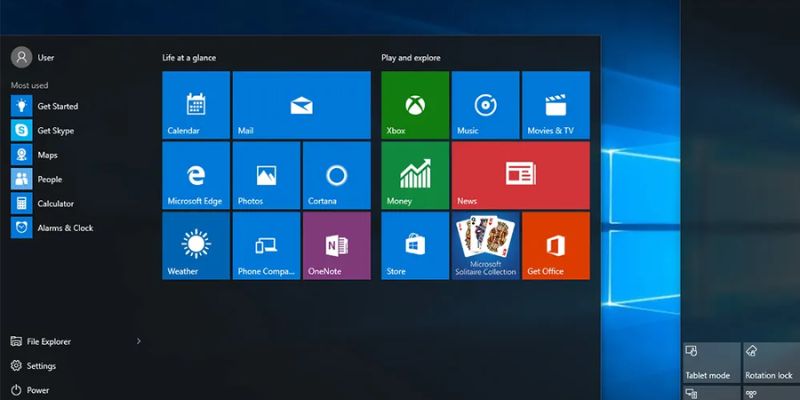Open the Calendar tile
800x400 pixels.
(196, 105)
